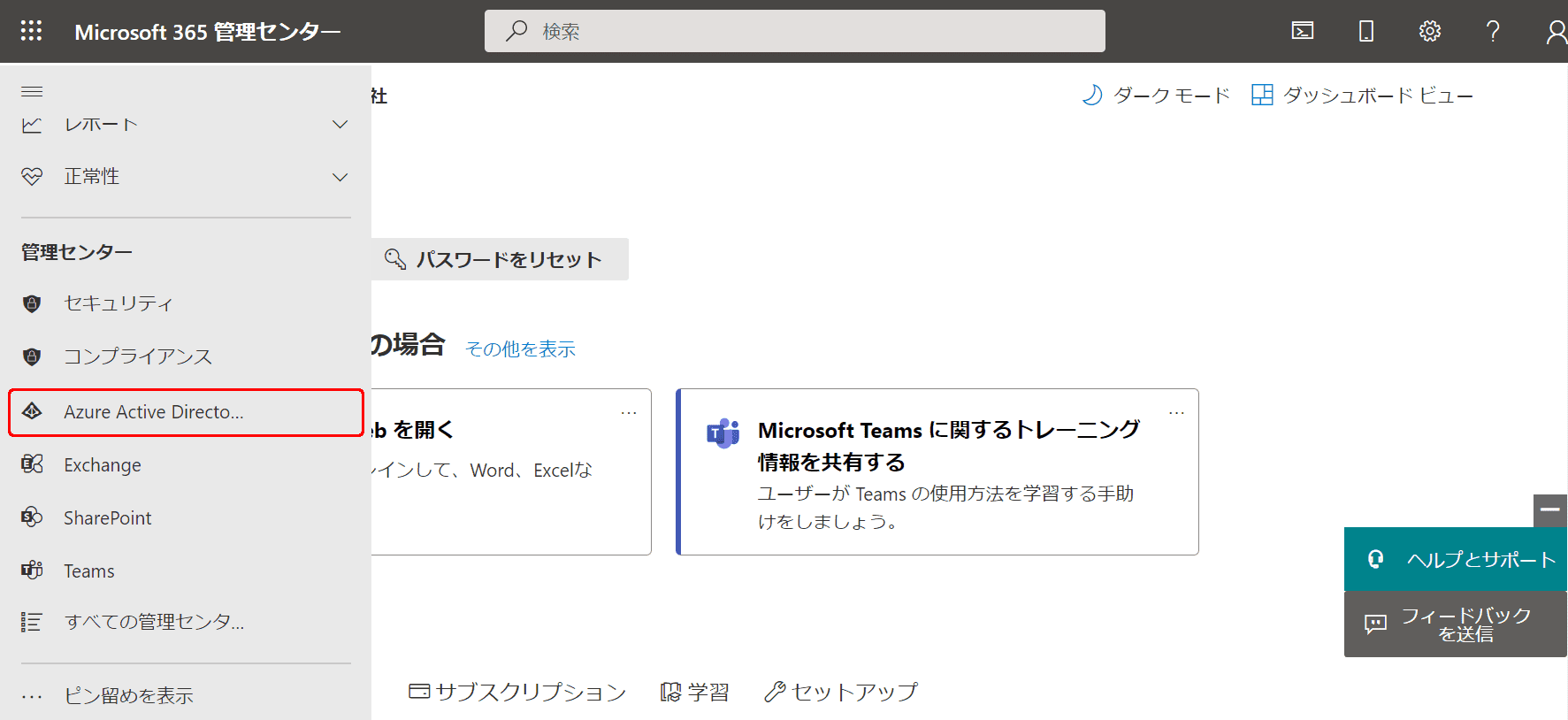1568x720 pixels.
Task: Open more options on the left card
Action: point(629,413)
